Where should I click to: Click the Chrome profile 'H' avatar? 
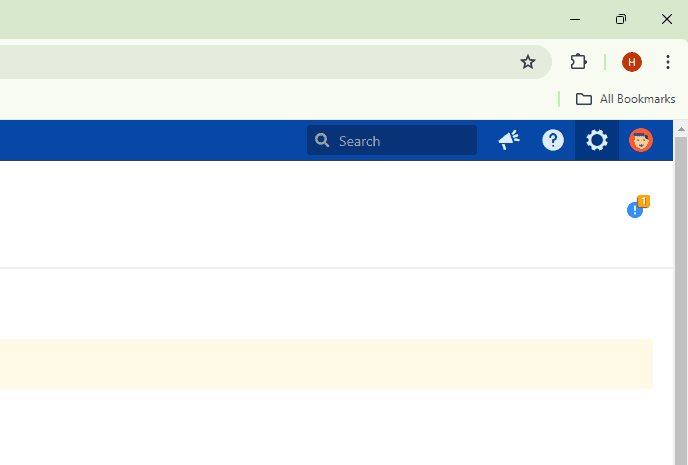pos(632,62)
